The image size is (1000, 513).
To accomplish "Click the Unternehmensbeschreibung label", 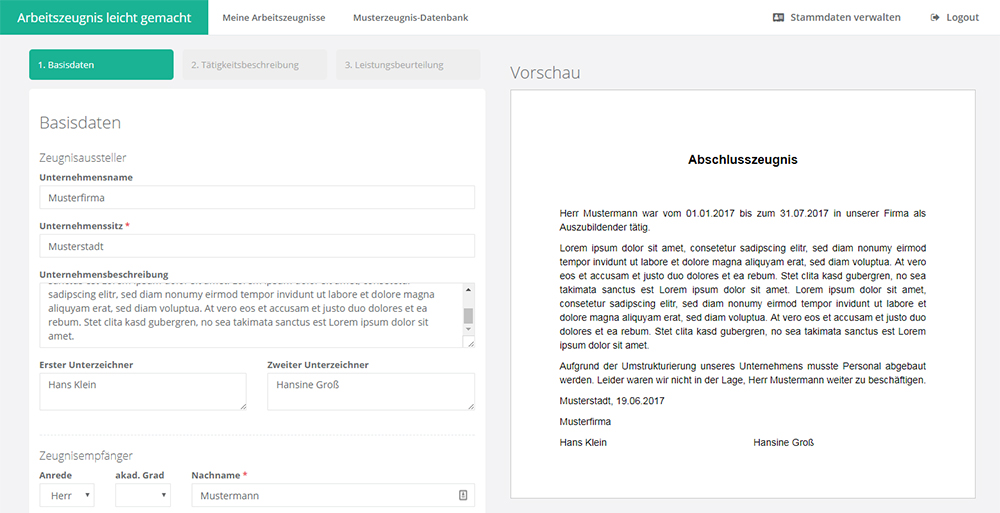I will tap(104, 274).
